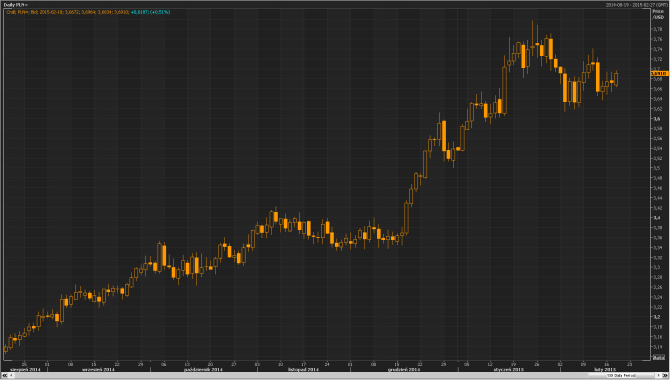Click the Cndl PLN= legend text
The width and height of the screenshot is (670, 380).
click(88, 12)
